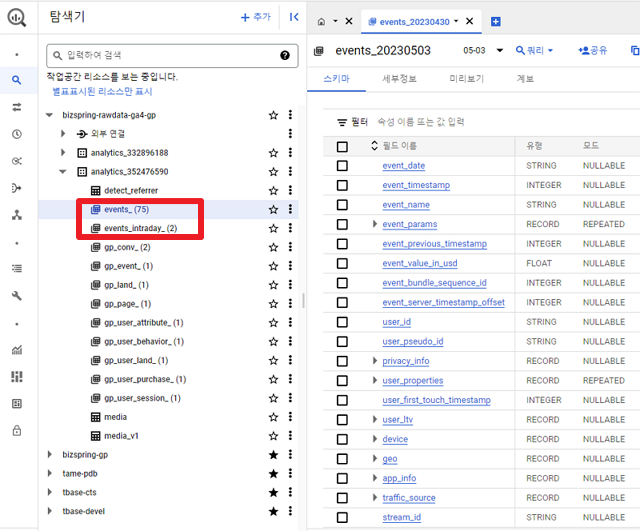Select all fields header checkbox
This screenshot has height=531, width=640.
coord(342,147)
